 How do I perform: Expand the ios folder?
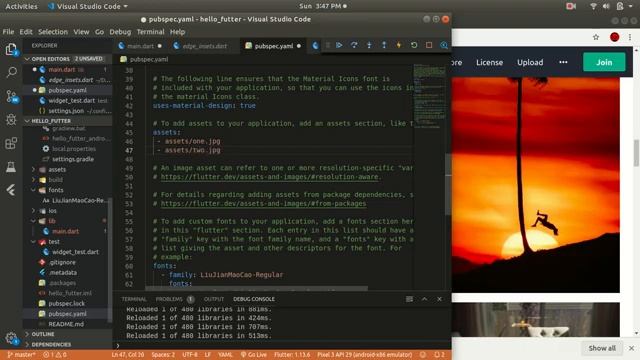point(52,211)
